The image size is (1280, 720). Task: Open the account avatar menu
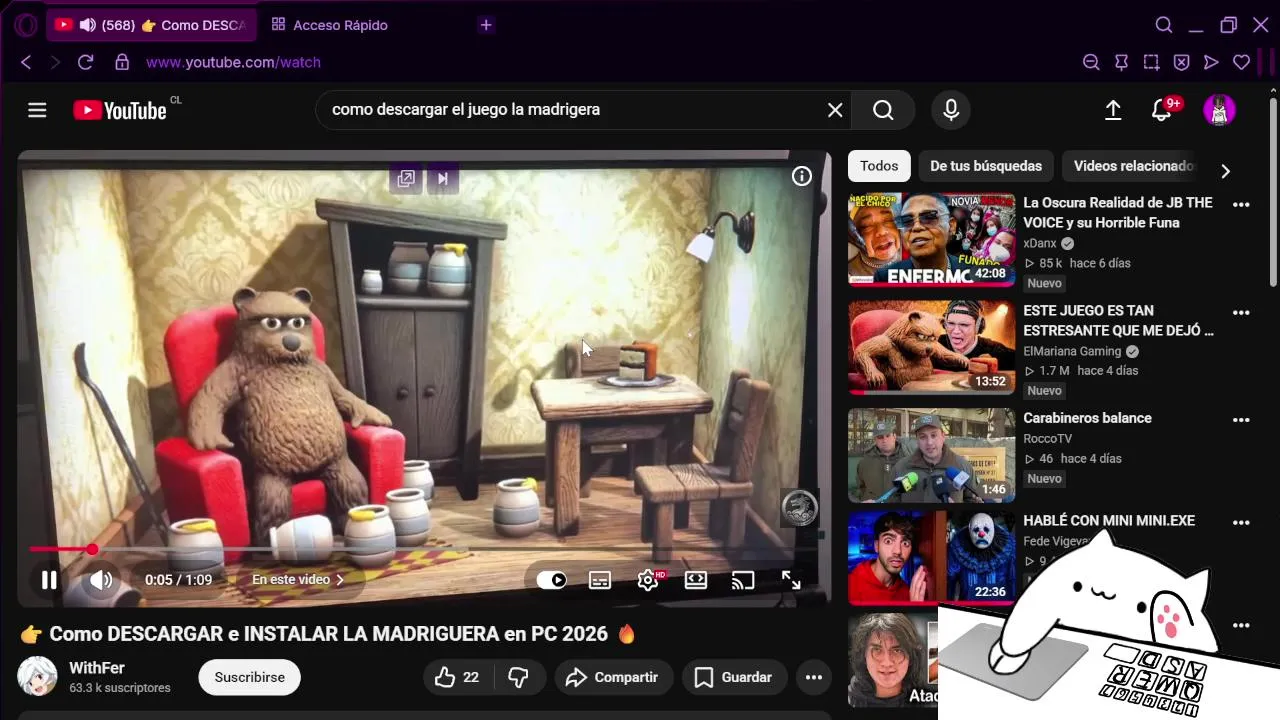[x=1219, y=110]
